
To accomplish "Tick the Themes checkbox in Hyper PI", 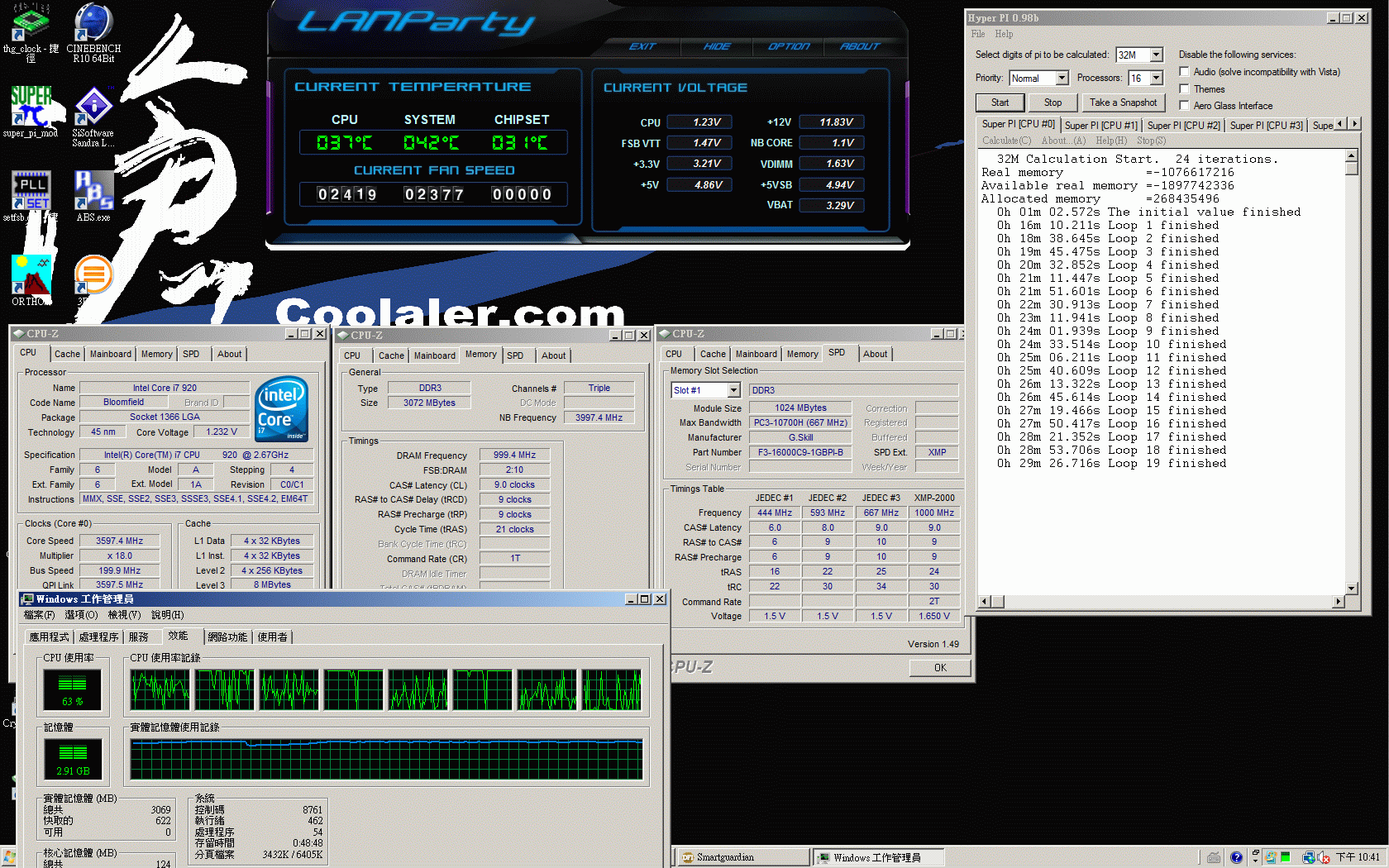I will (1184, 88).
